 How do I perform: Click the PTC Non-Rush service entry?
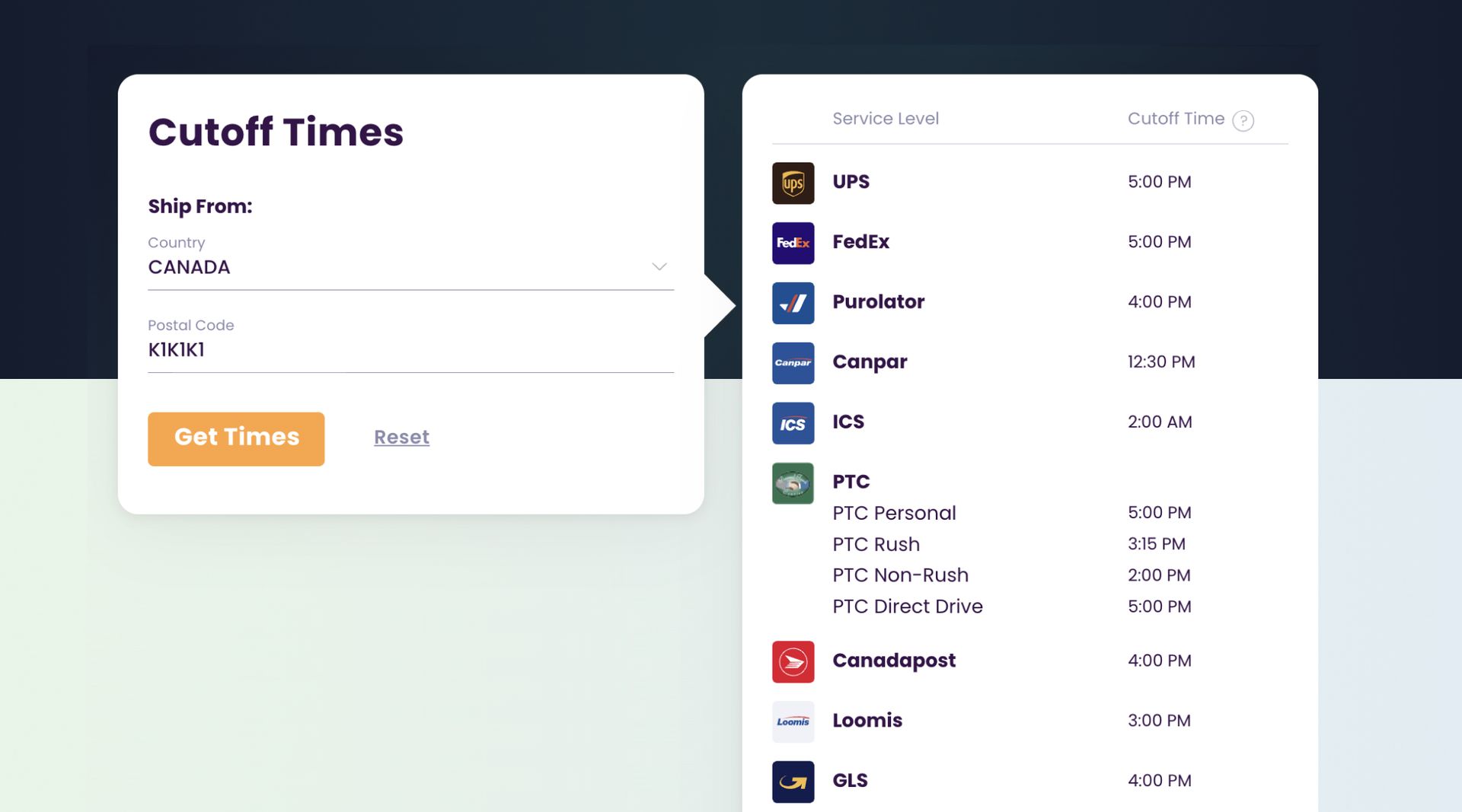click(x=900, y=575)
